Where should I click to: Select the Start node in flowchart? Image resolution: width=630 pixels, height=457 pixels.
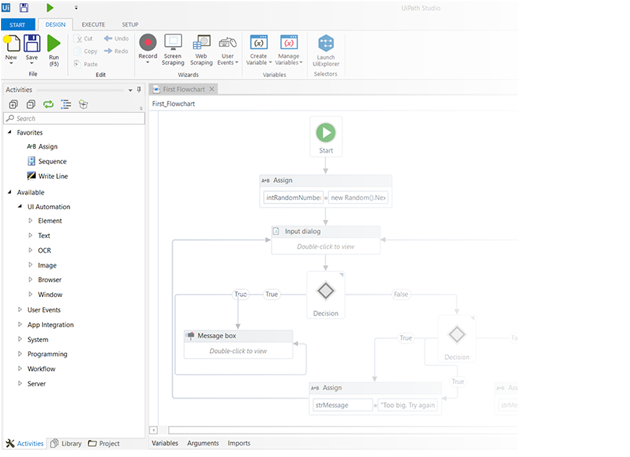(x=326, y=137)
